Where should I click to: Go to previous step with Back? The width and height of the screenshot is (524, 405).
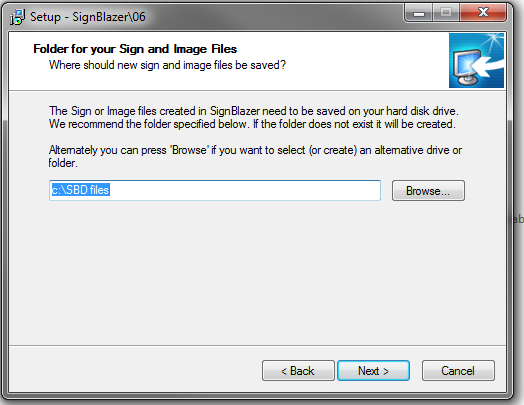click(298, 371)
